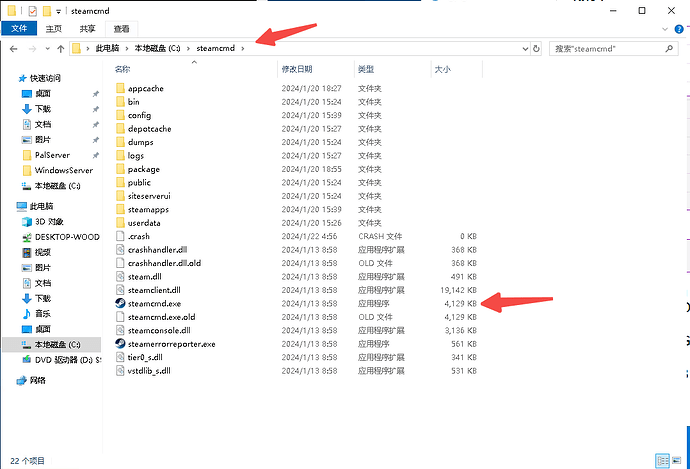Sort files by the 大小 column header
Screen dimensions: 690x469
point(442,69)
